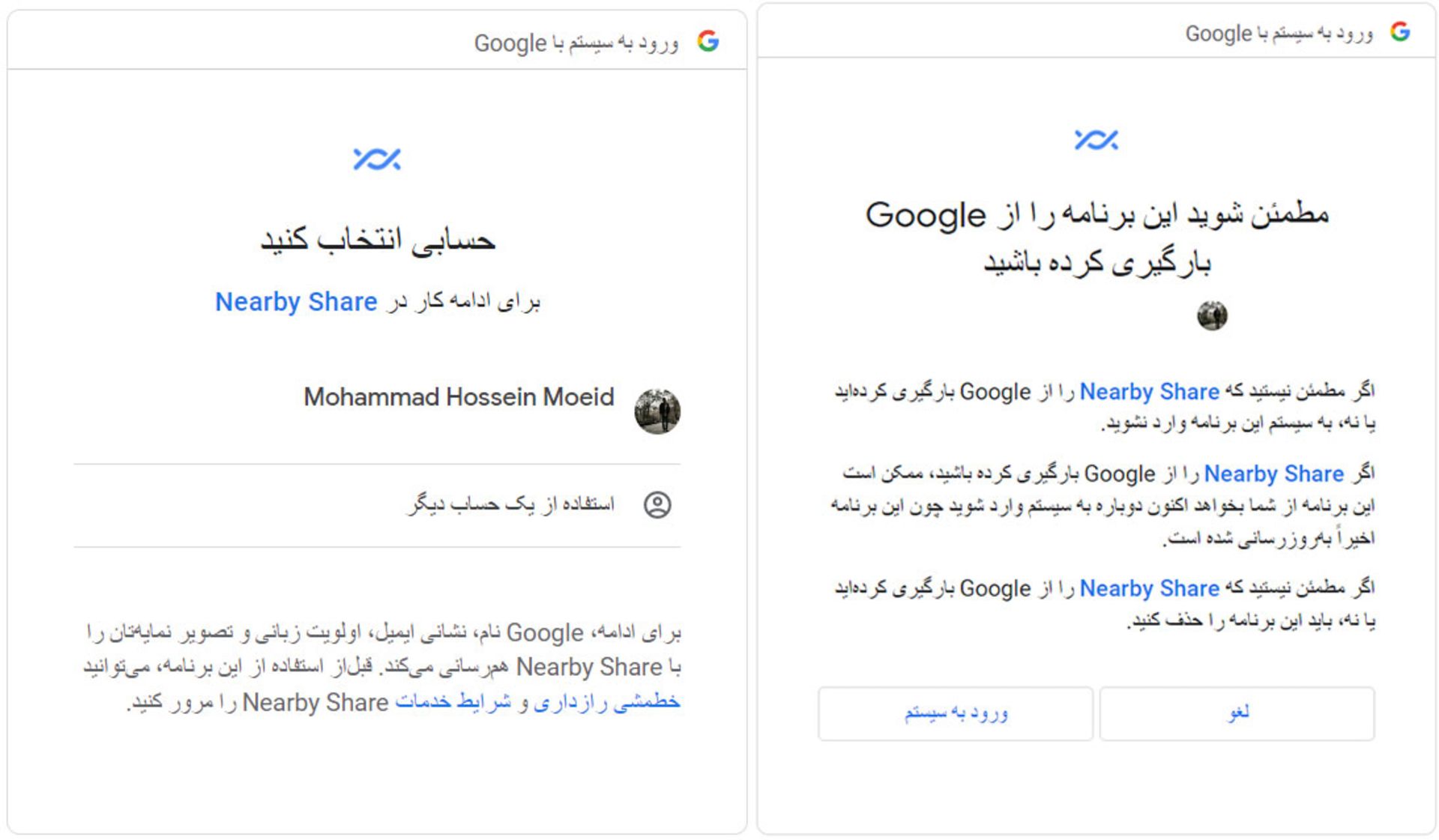
Task: Click Nearby Share link in first right paragraph
Action: pos(1150,391)
